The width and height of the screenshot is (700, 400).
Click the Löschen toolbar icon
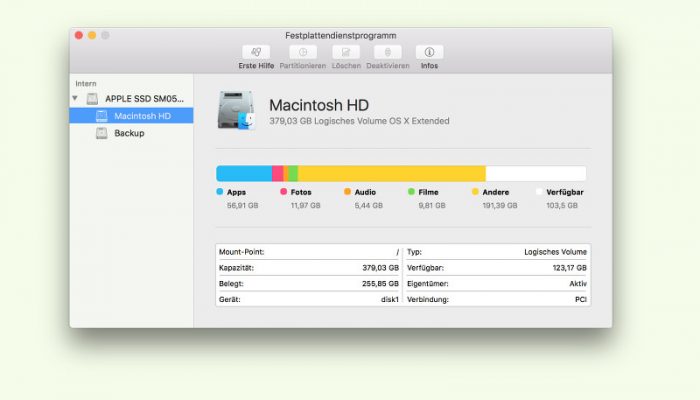[x=346, y=52]
